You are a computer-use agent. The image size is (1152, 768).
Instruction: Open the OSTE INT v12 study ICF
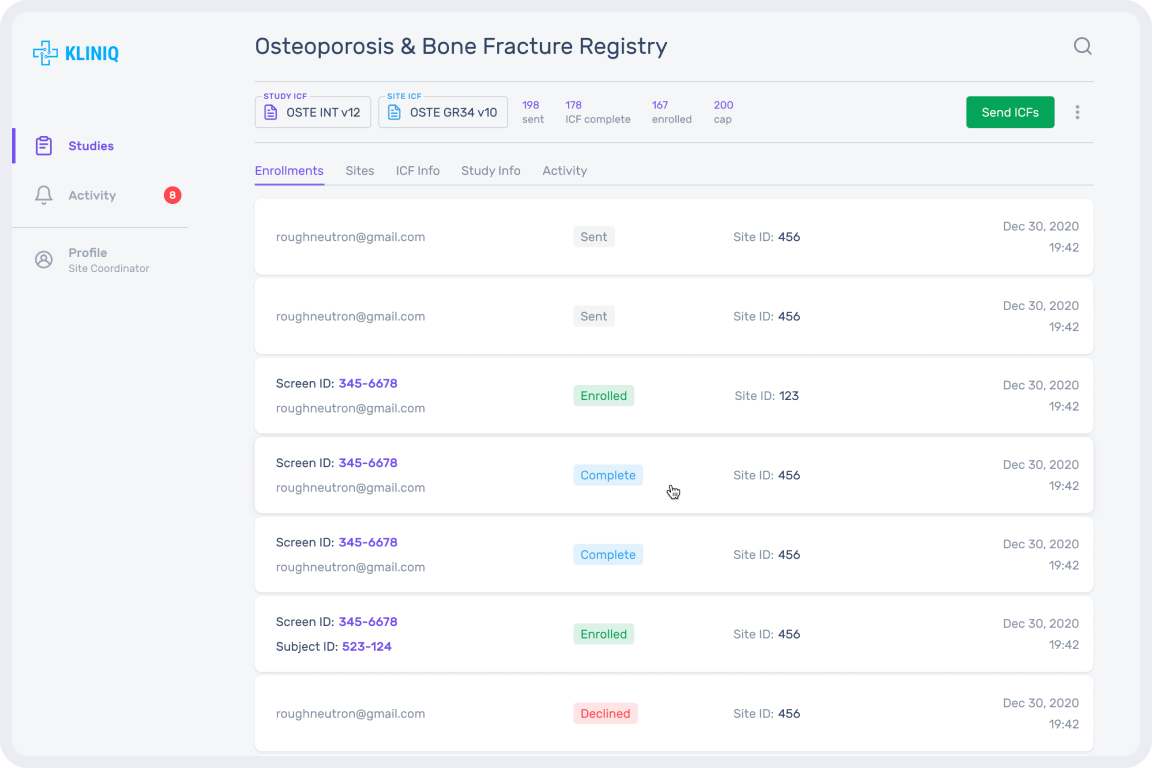(322, 113)
